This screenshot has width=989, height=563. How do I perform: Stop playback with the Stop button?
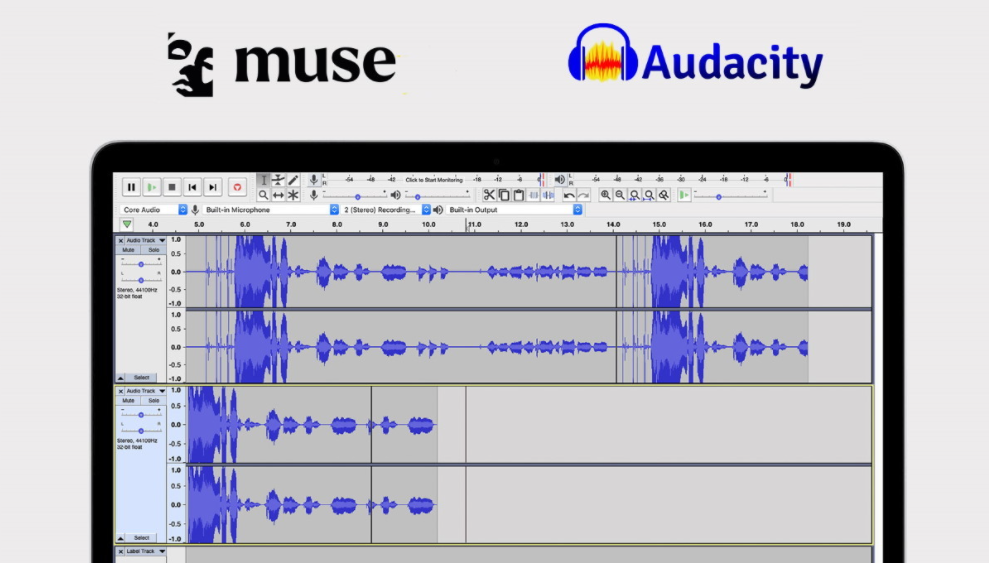(x=172, y=187)
